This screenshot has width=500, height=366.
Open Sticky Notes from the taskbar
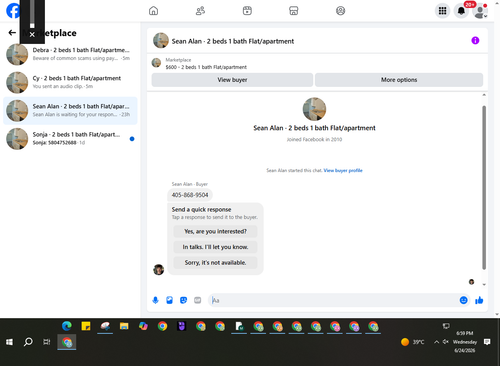click(x=86, y=326)
